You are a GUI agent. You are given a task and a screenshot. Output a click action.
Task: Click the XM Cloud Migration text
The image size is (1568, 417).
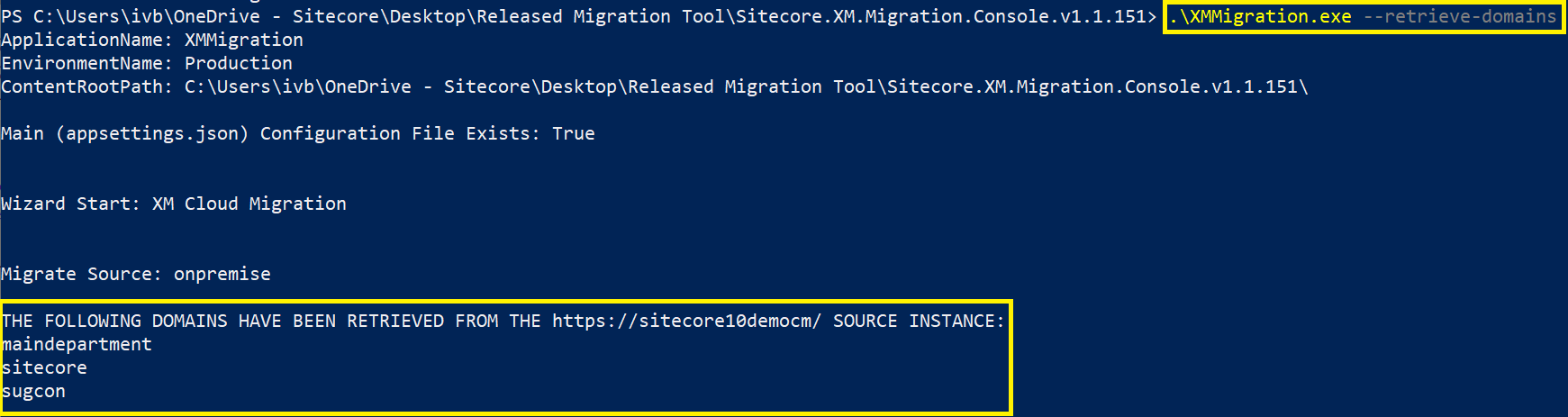coord(249,204)
